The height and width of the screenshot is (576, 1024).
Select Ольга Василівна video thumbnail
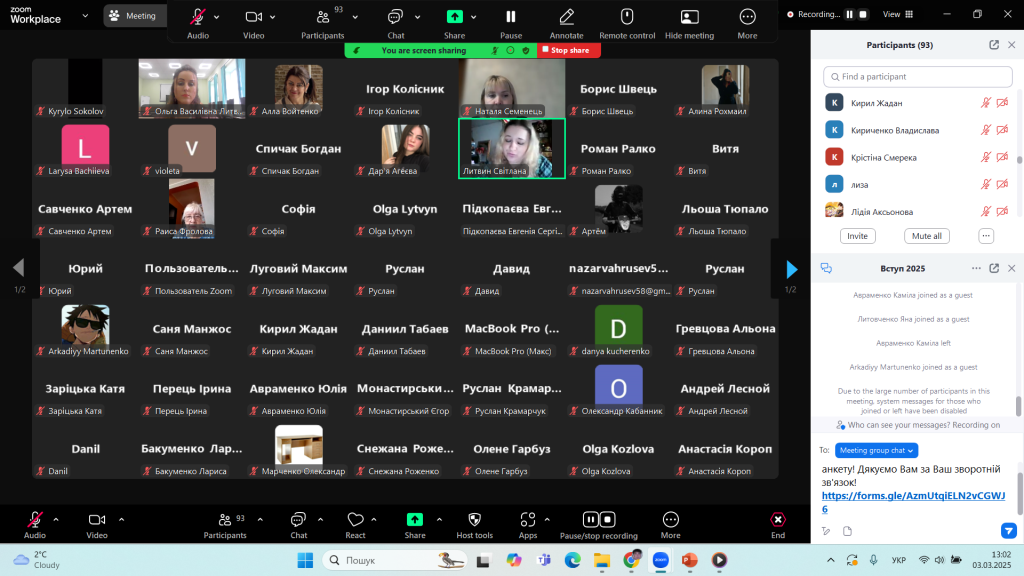192,88
